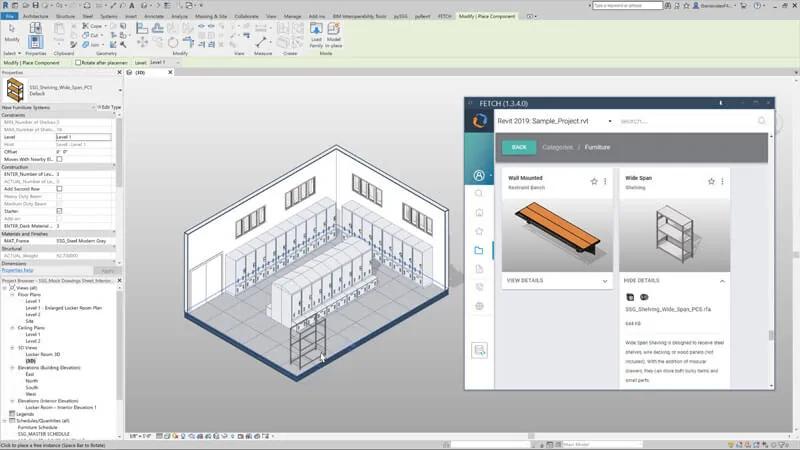Click FETCH sidebar document icon
This screenshot has height=450, width=800.
click(479, 269)
